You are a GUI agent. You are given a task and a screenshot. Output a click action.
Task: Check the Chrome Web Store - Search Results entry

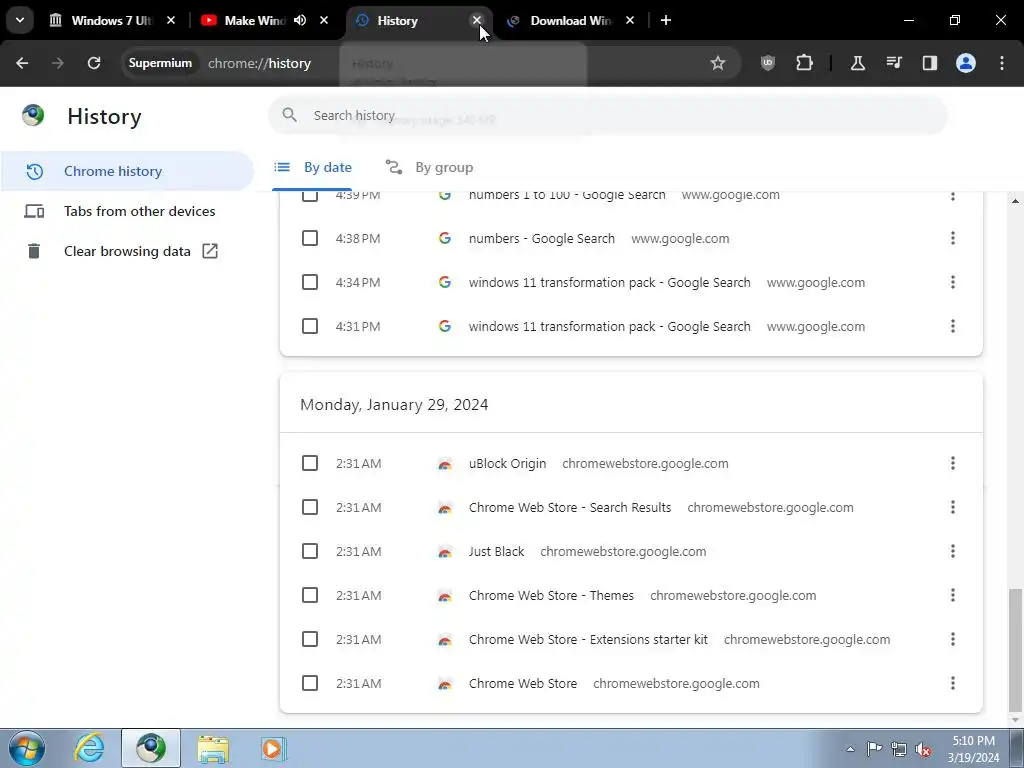click(x=310, y=507)
